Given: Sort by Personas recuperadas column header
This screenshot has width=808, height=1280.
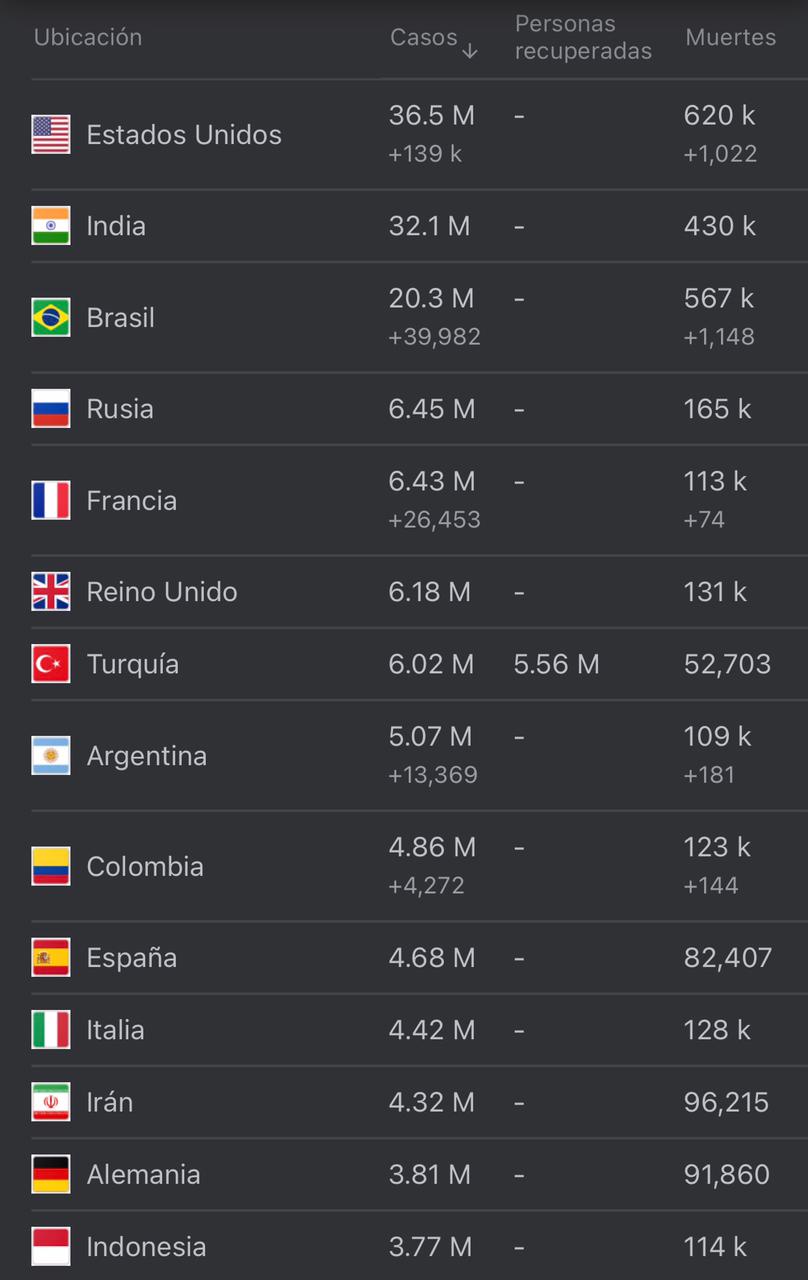Looking at the screenshot, I should (x=583, y=37).
